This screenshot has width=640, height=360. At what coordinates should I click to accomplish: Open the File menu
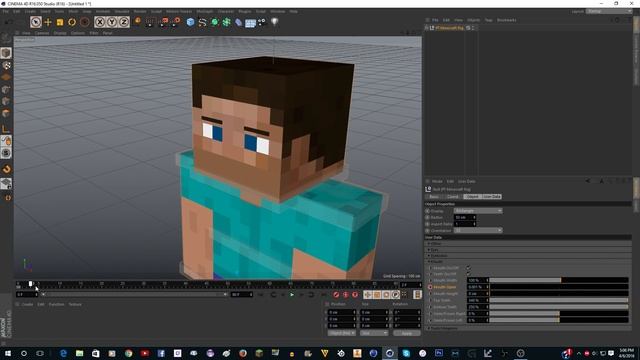click(x=5, y=11)
